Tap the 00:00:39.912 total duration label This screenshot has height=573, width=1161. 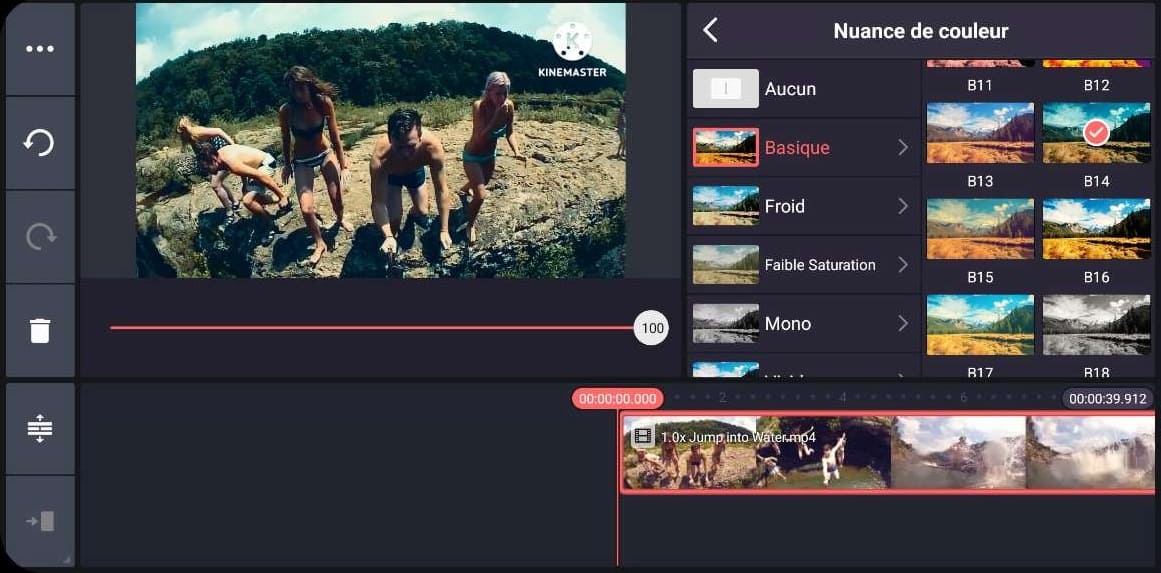[1108, 399]
